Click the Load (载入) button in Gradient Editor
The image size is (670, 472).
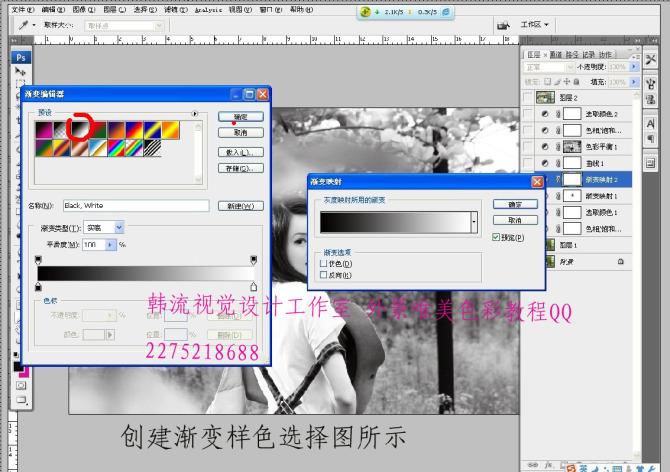point(241,152)
